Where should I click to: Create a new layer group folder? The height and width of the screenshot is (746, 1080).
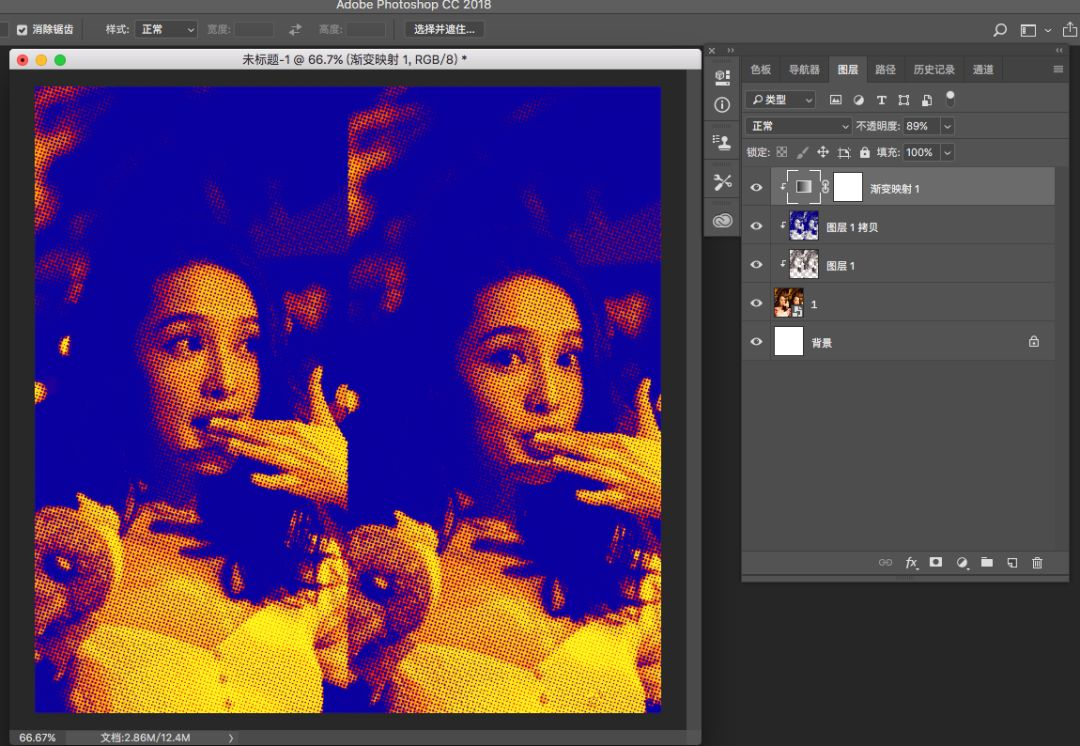tap(987, 563)
